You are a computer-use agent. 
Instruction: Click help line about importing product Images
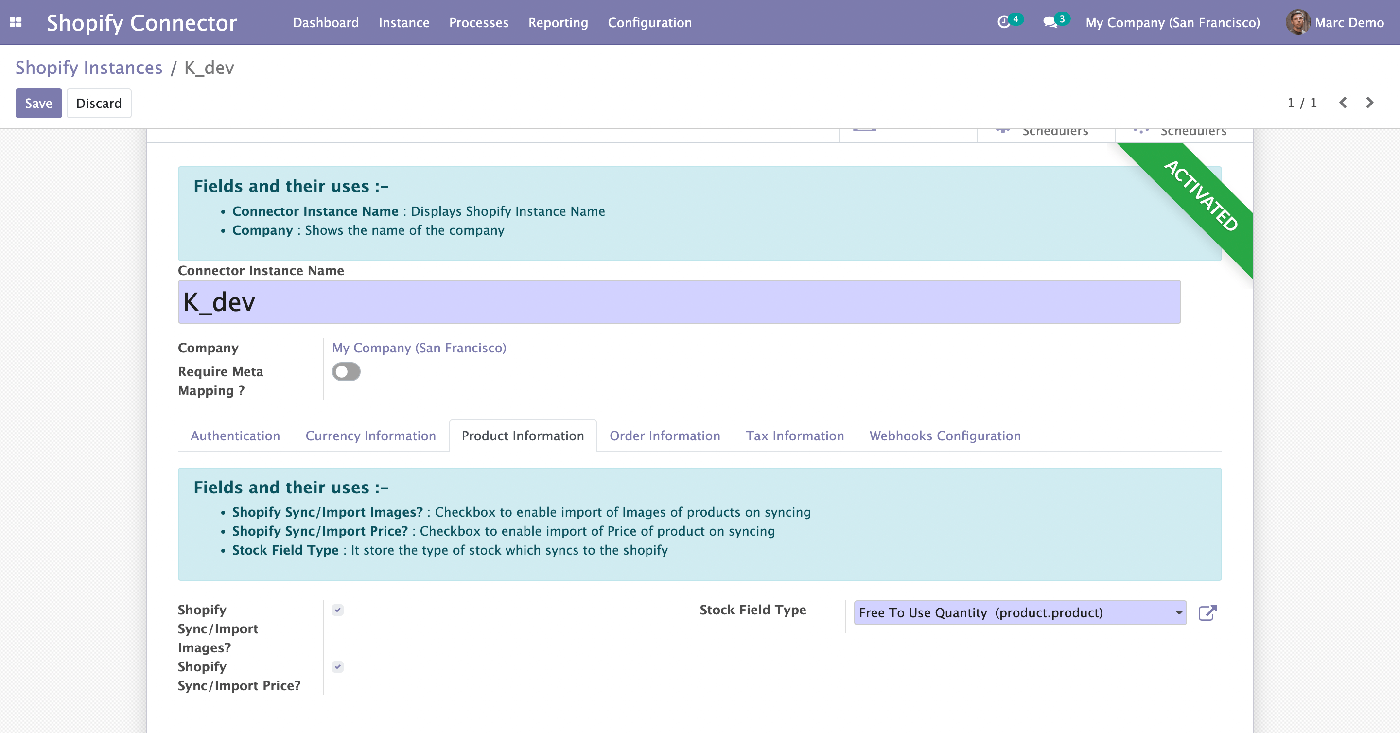521,513
